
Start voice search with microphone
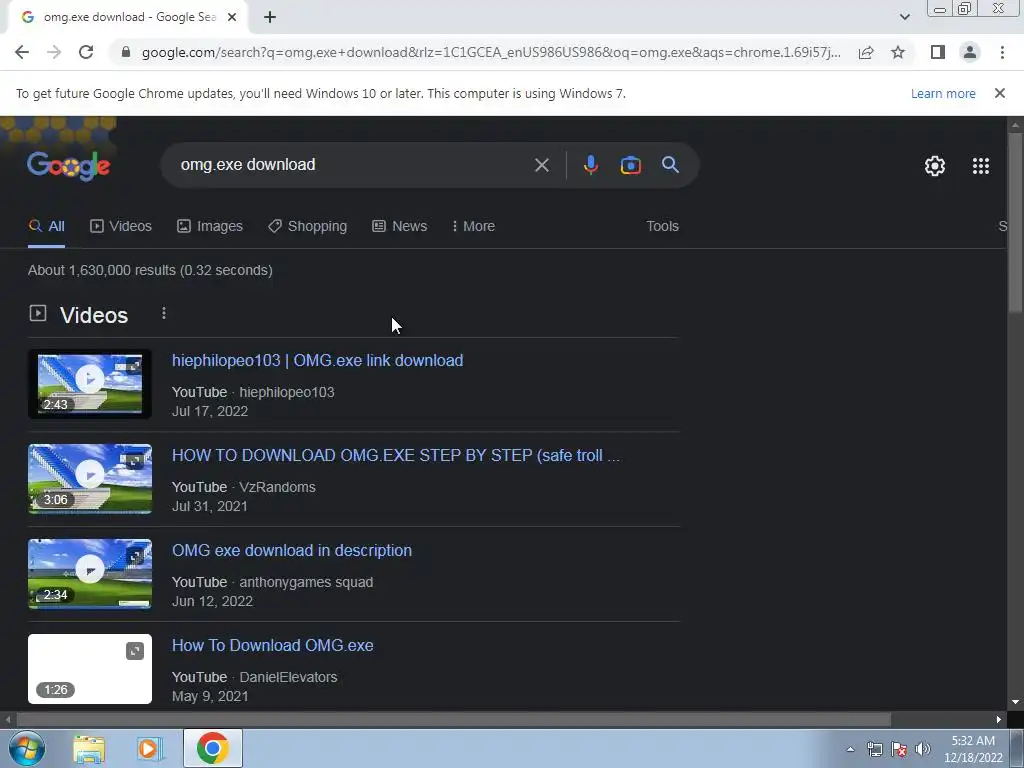pos(591,165)
